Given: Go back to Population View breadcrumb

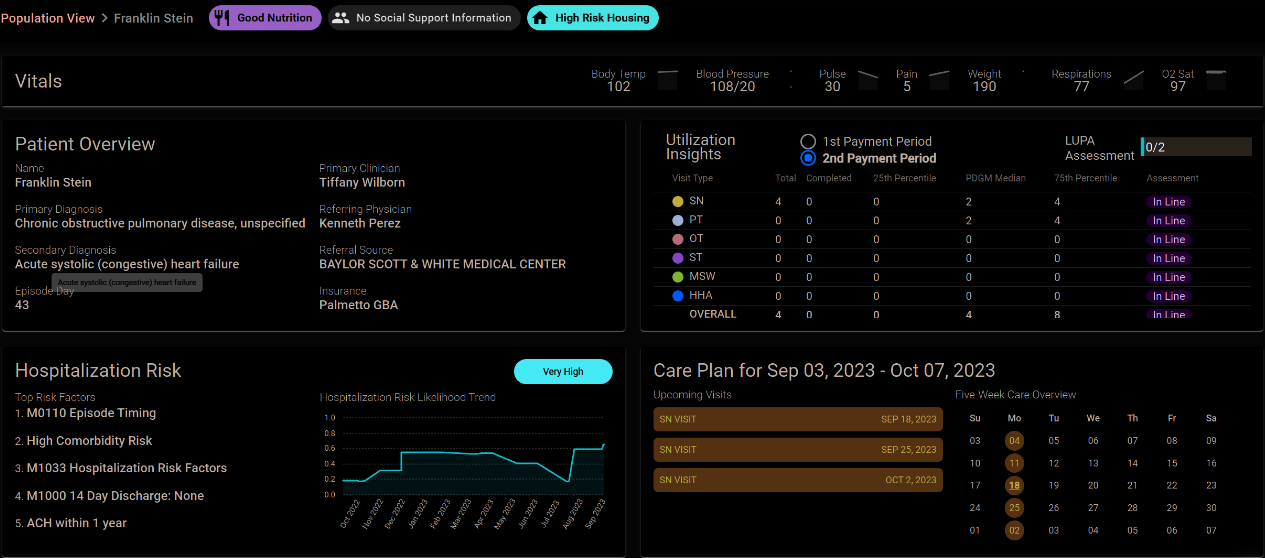Looking at the screenshot, I should click(48, 18).
